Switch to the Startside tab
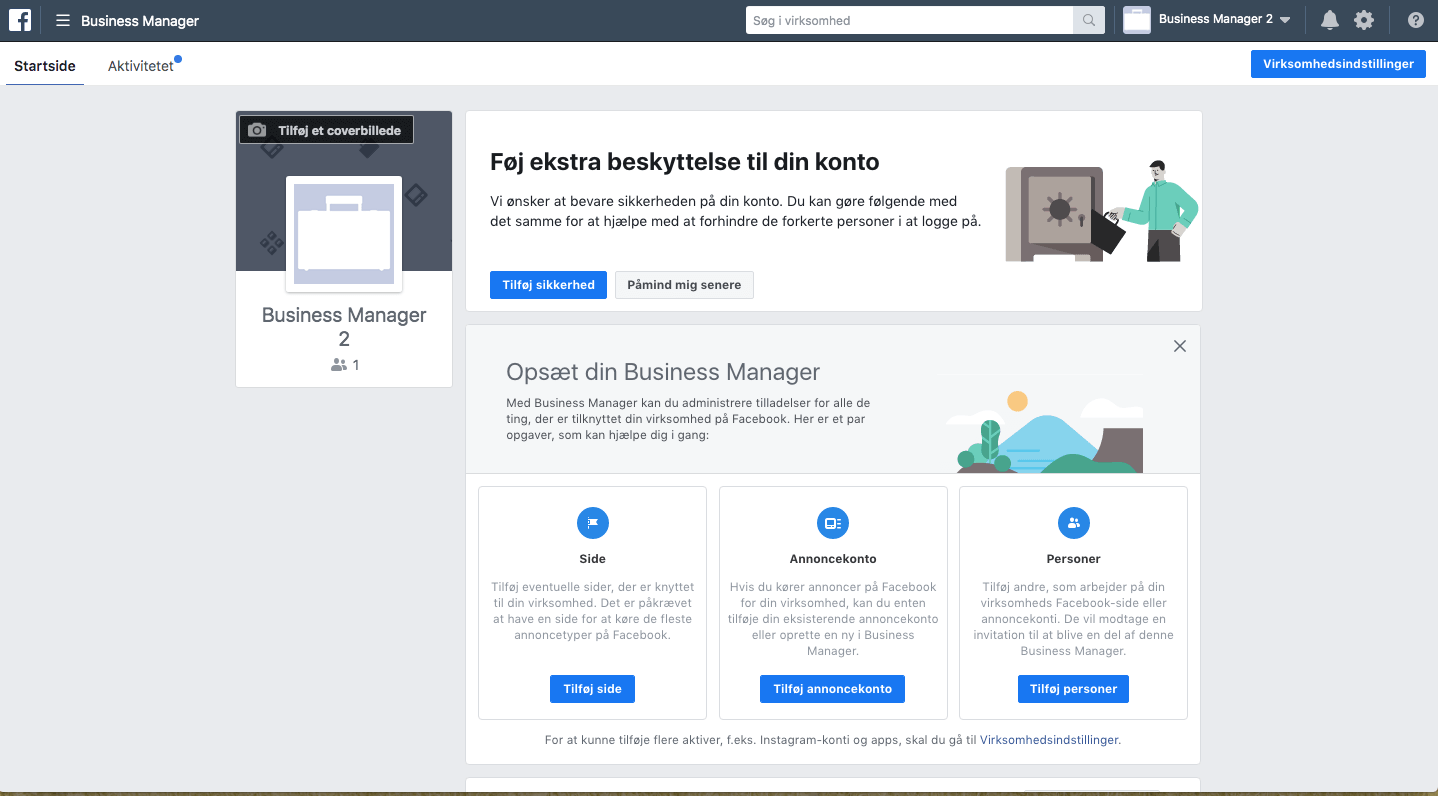 tap(45, 65)
